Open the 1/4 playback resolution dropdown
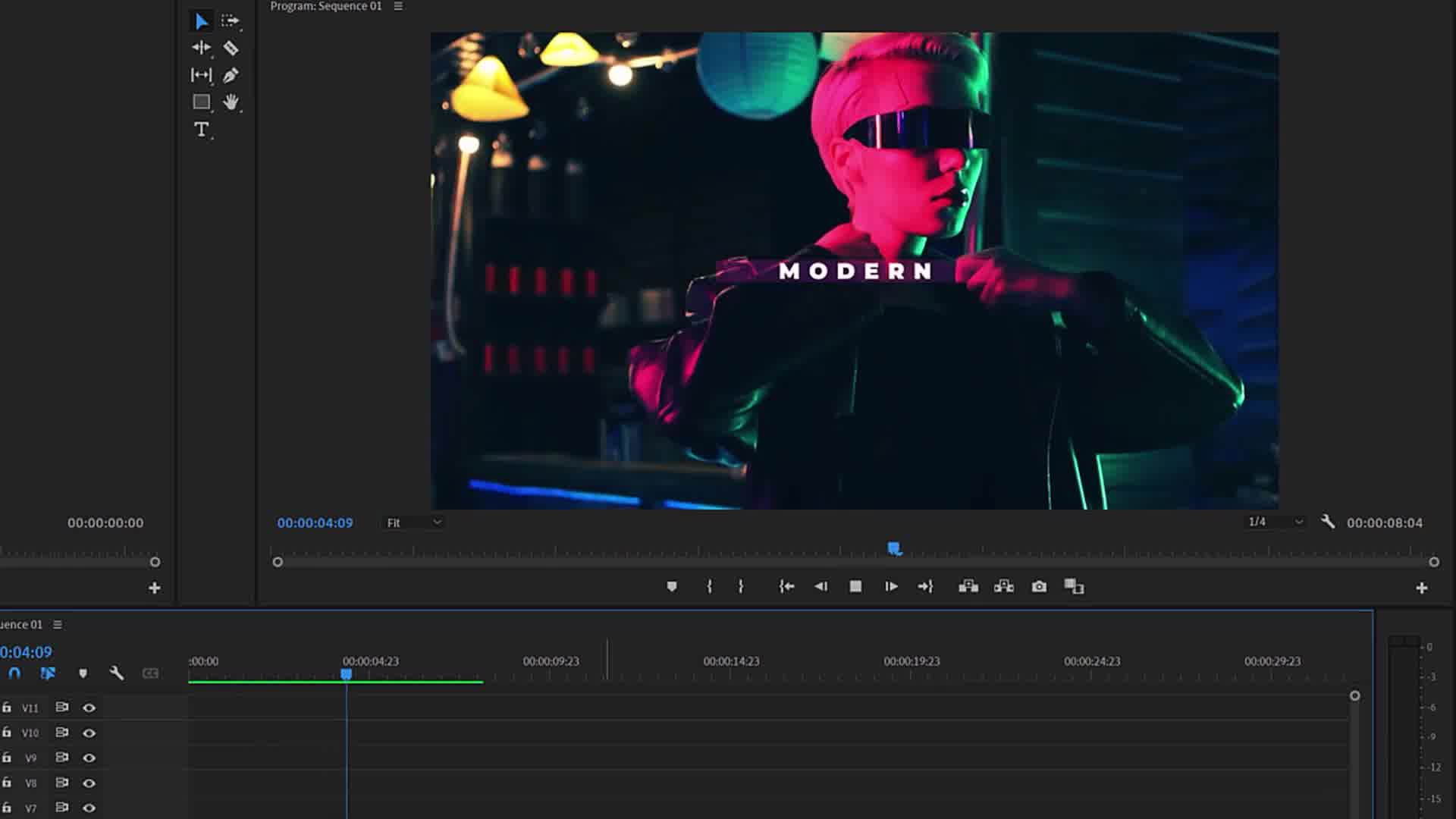Viewport: 1456px width, 819px height. click(1276, 522)
